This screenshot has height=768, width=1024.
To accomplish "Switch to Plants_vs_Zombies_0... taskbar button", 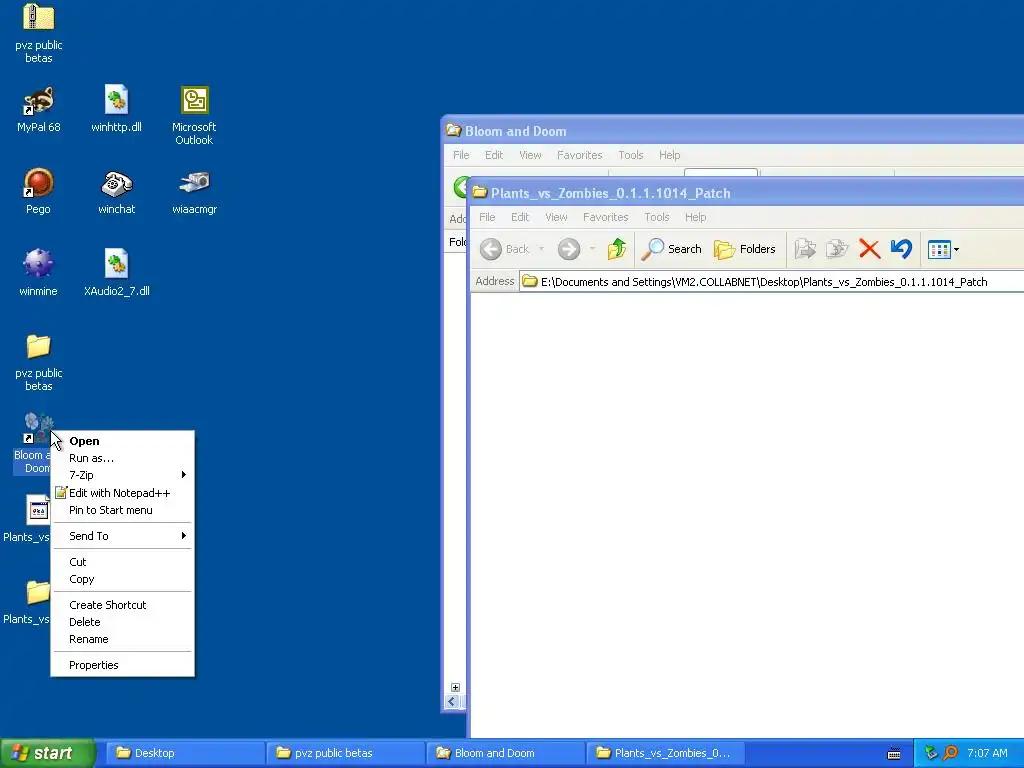I will (665, 753).
